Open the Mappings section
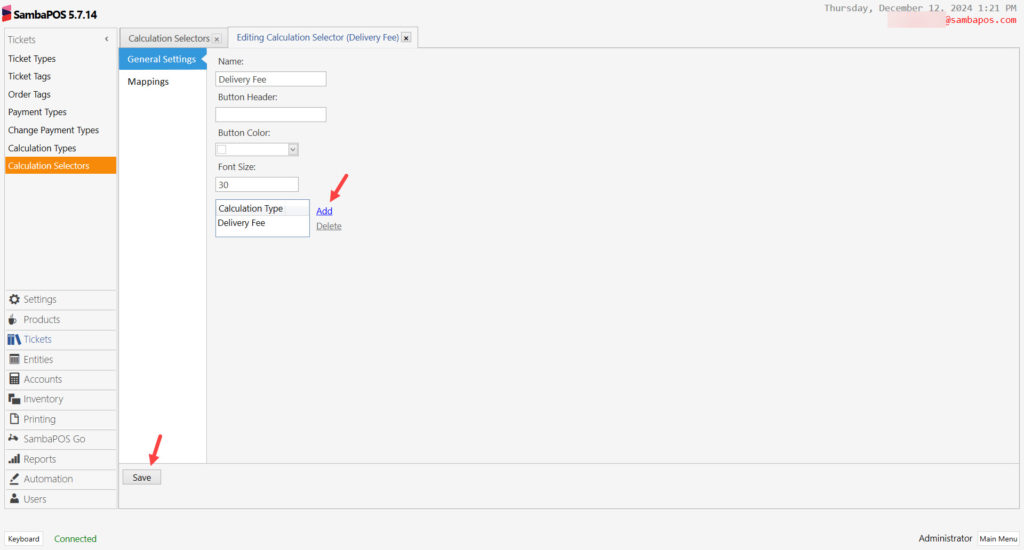The width and height of the screenshot is (1024, 550). pyautogui.click(x=148, y=82)
